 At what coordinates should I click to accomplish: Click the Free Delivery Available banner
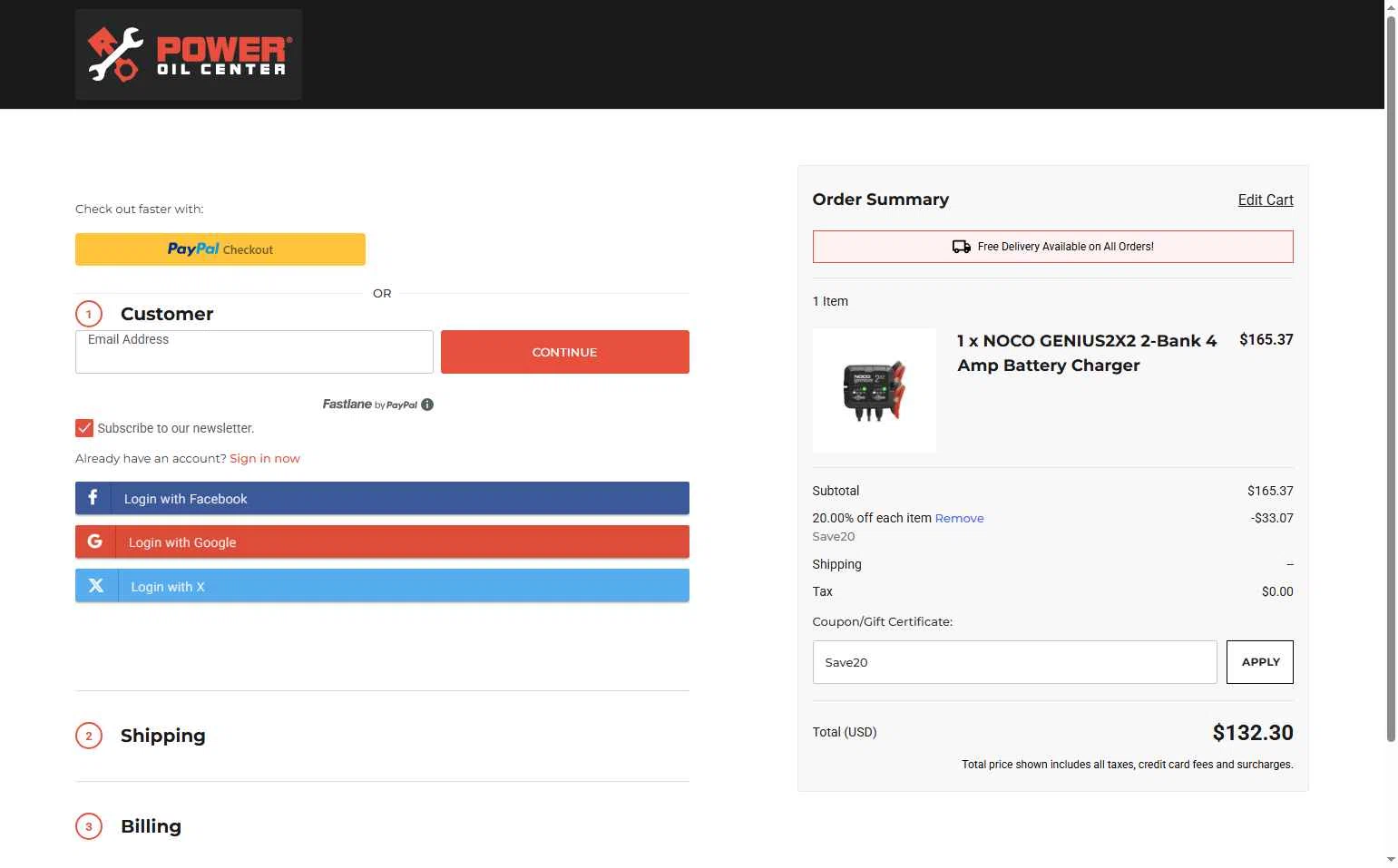(x=1053, y=247)
